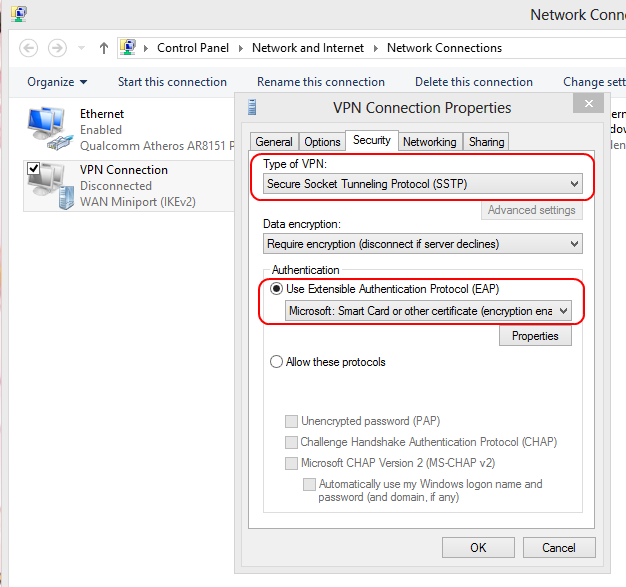Select Use Extensible Authentication Protocol radio
The image size is (626, 587).
[x=277, y=289]
